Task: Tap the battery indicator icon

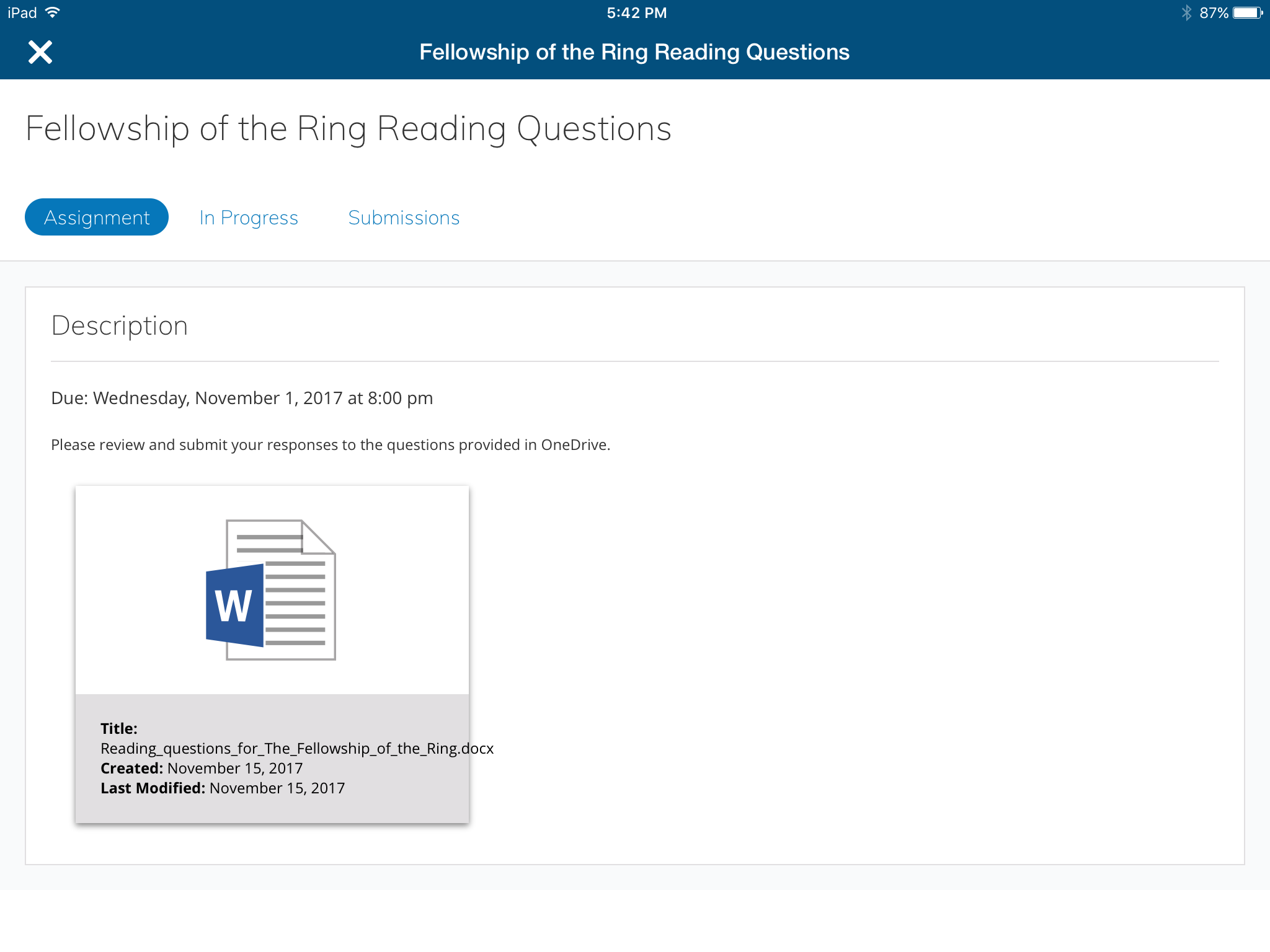Action: coord(1247,13)
